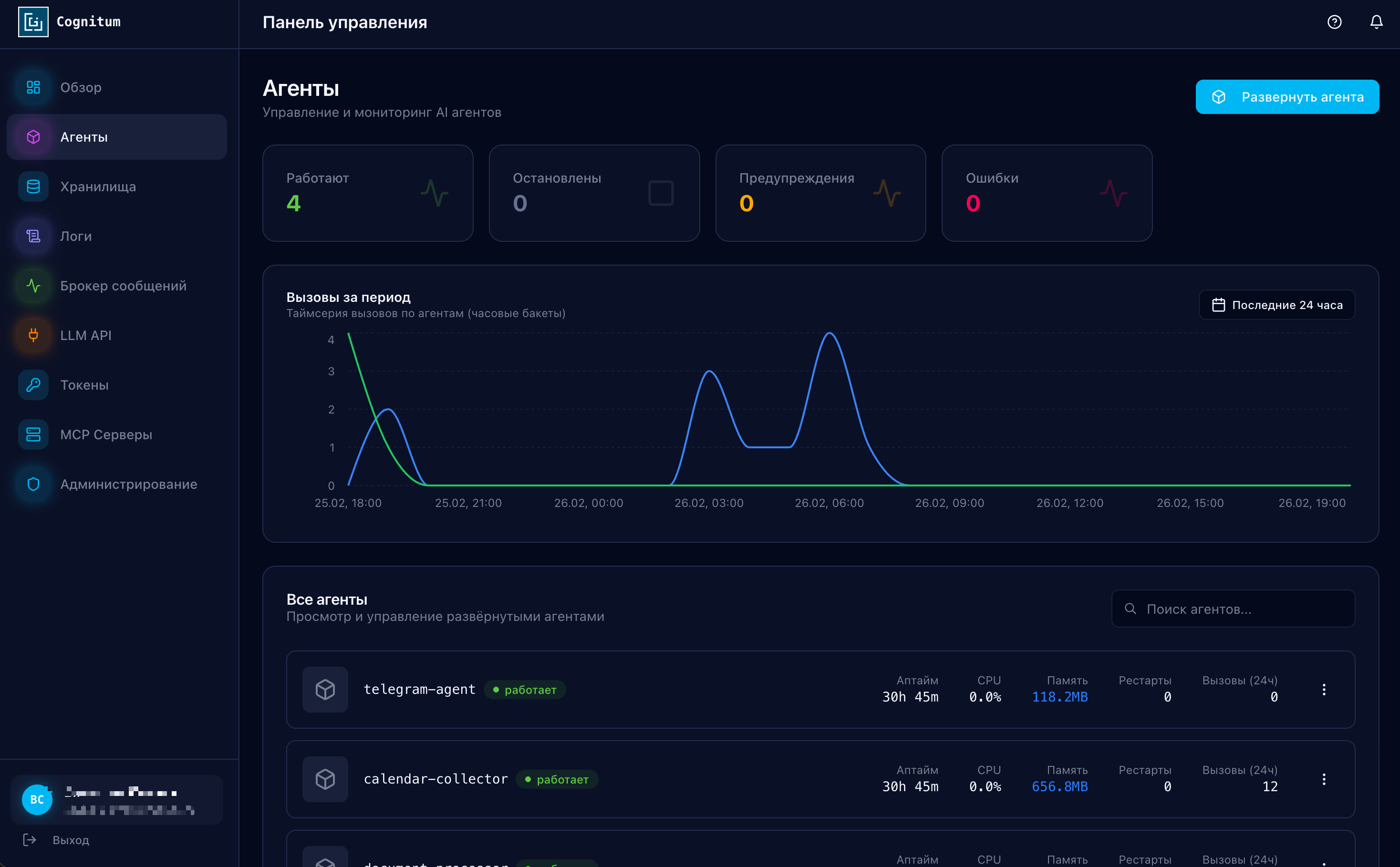Click the MCP Серверы server icon

(33, 434)
